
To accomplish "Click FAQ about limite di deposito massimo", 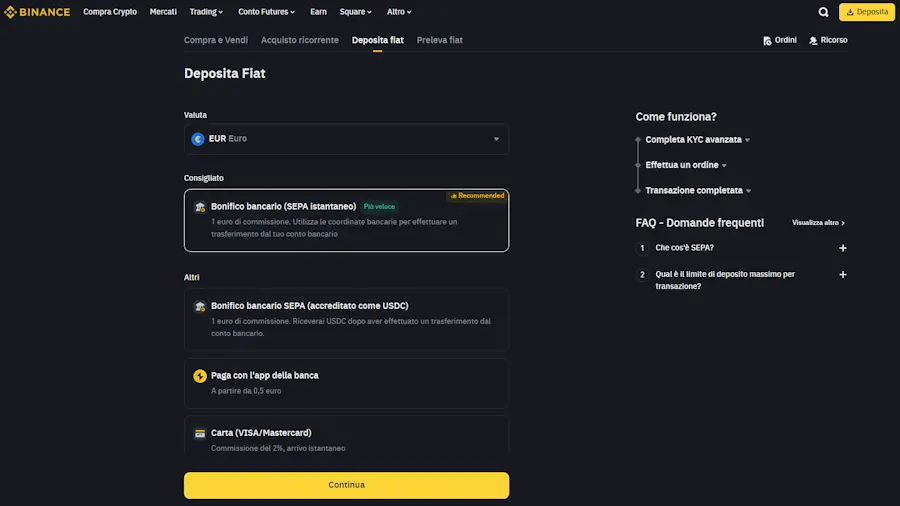I will (x=725, y=280).
